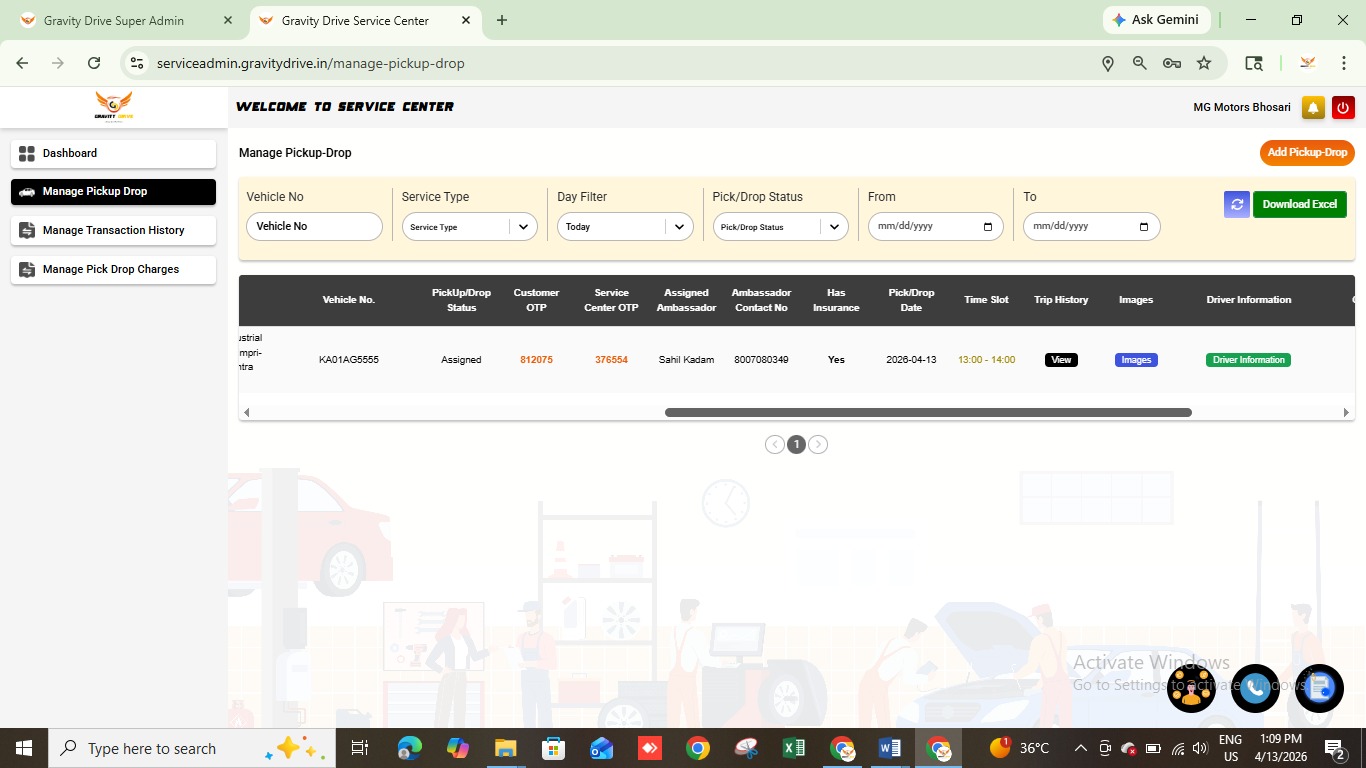This screenshot has width=1366, height=768.
Task: Bookmark this page with the star icon
Action: point(1204,63)
